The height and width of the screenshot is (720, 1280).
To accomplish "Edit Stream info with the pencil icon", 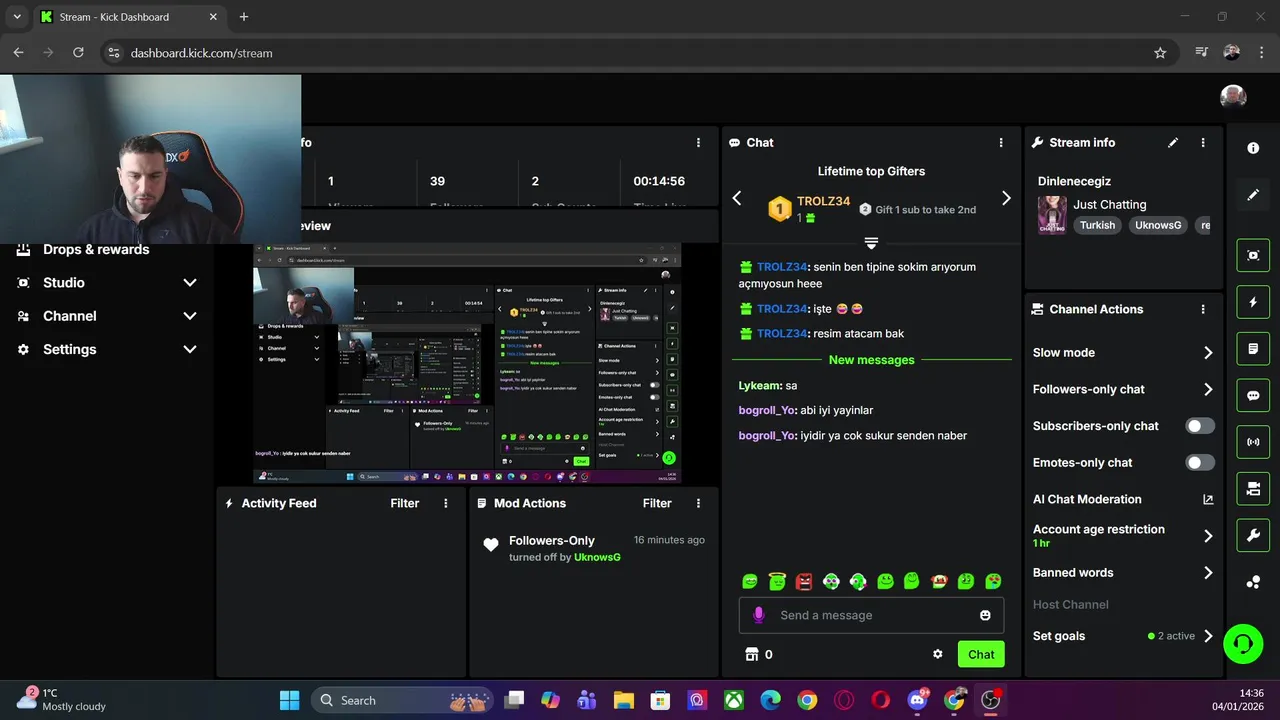I will (x=1173, y=143).
